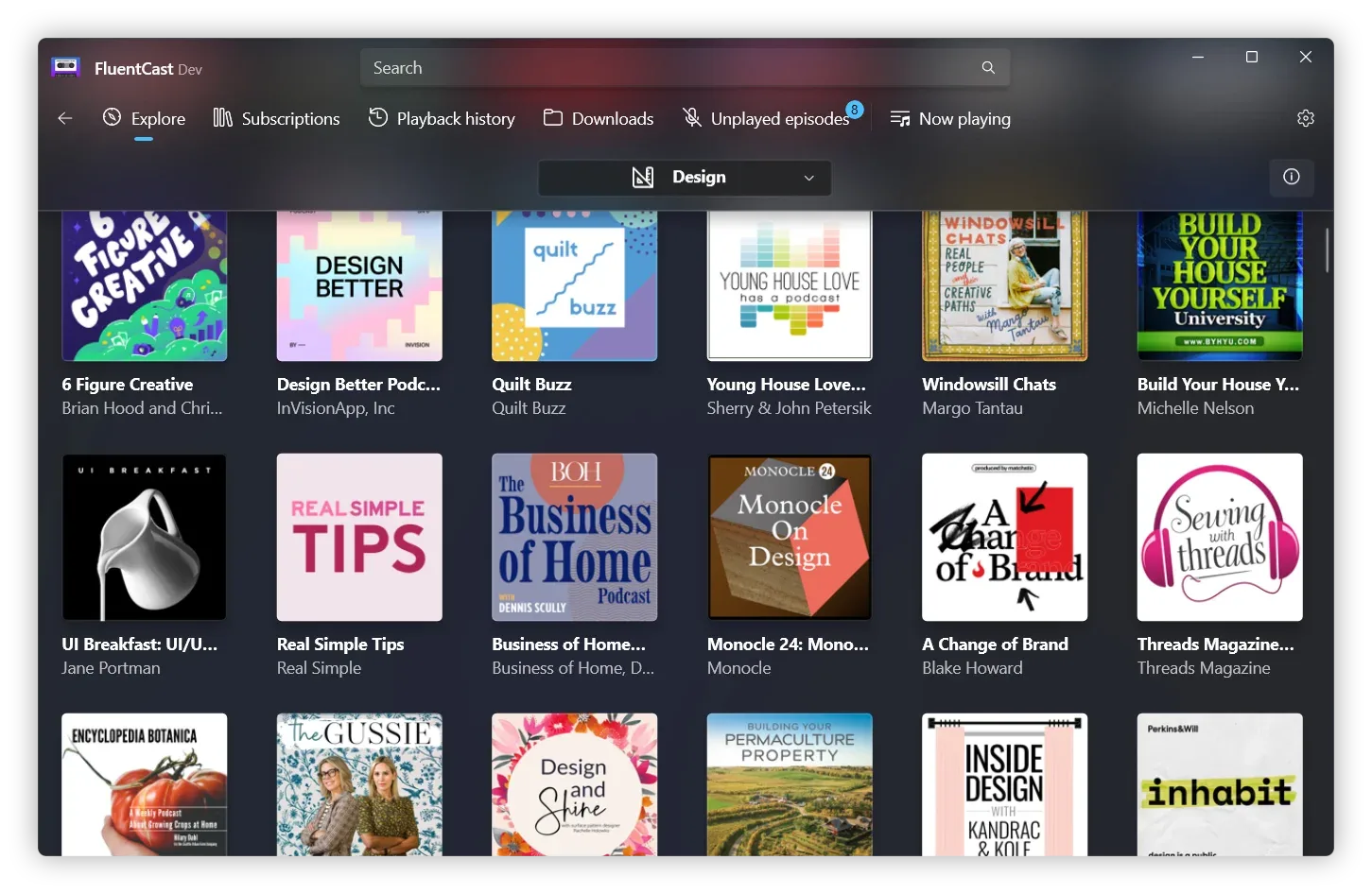This screenshot has width=1372, height=894.
Task: Click author 'Brian Hood and Chri...'
Action: click(143, 408)
